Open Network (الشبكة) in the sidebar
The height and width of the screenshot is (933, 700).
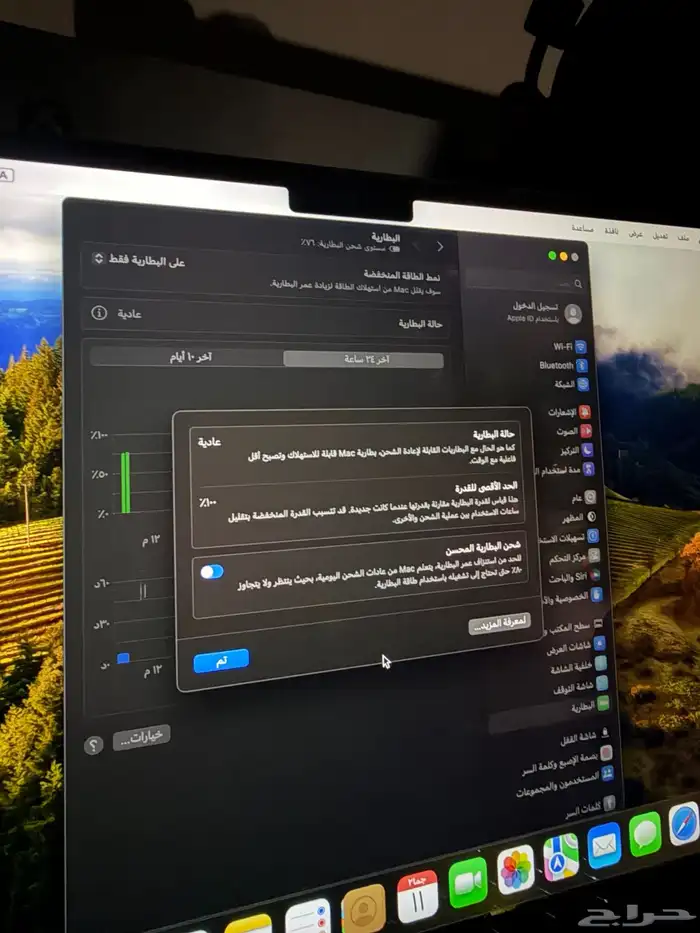coord(571,384)
